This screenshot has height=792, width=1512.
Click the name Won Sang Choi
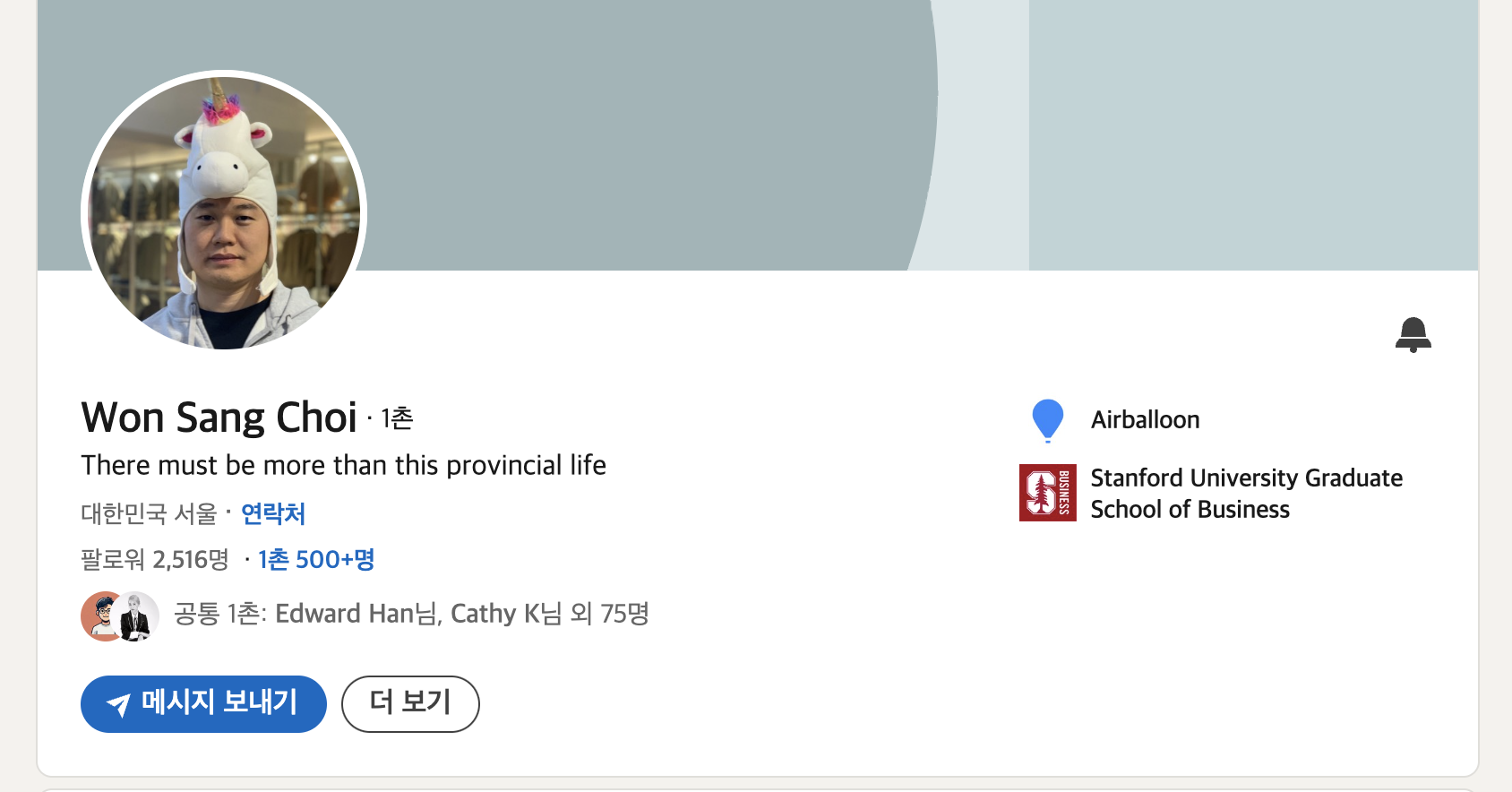tap(219, 418)
